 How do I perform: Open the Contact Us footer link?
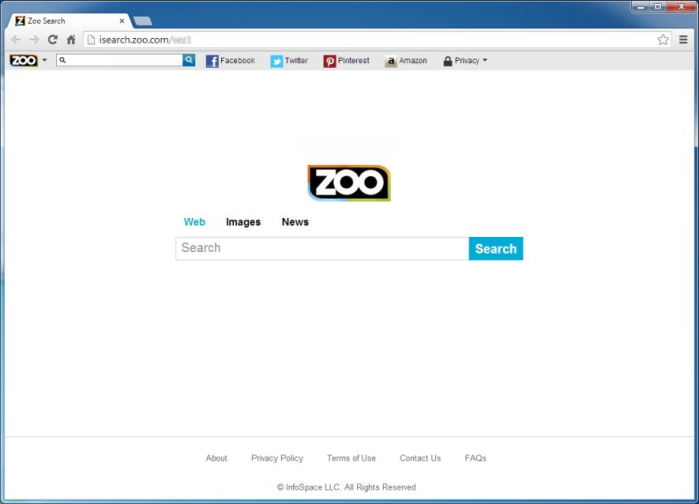[x=420, y=458]
